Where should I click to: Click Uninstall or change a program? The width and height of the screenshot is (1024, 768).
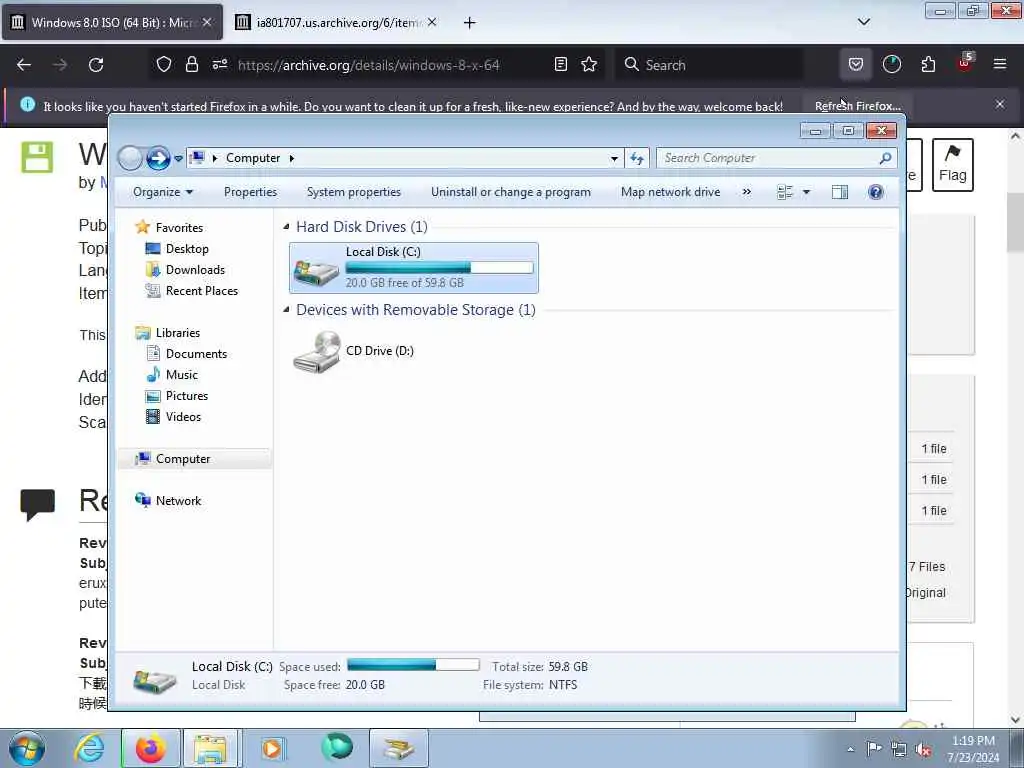pos(510,192)
